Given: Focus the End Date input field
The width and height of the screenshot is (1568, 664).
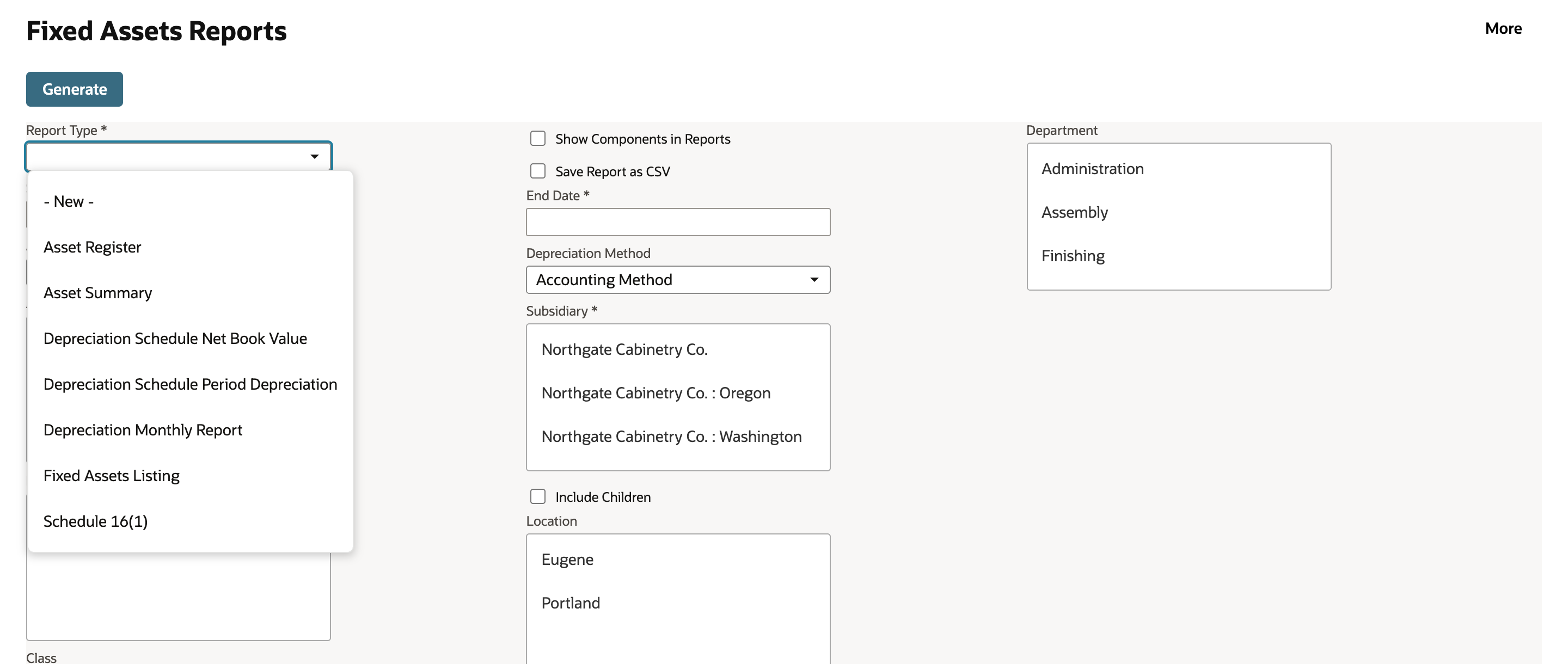Looking at the screenshot, I should click(677, 222).
